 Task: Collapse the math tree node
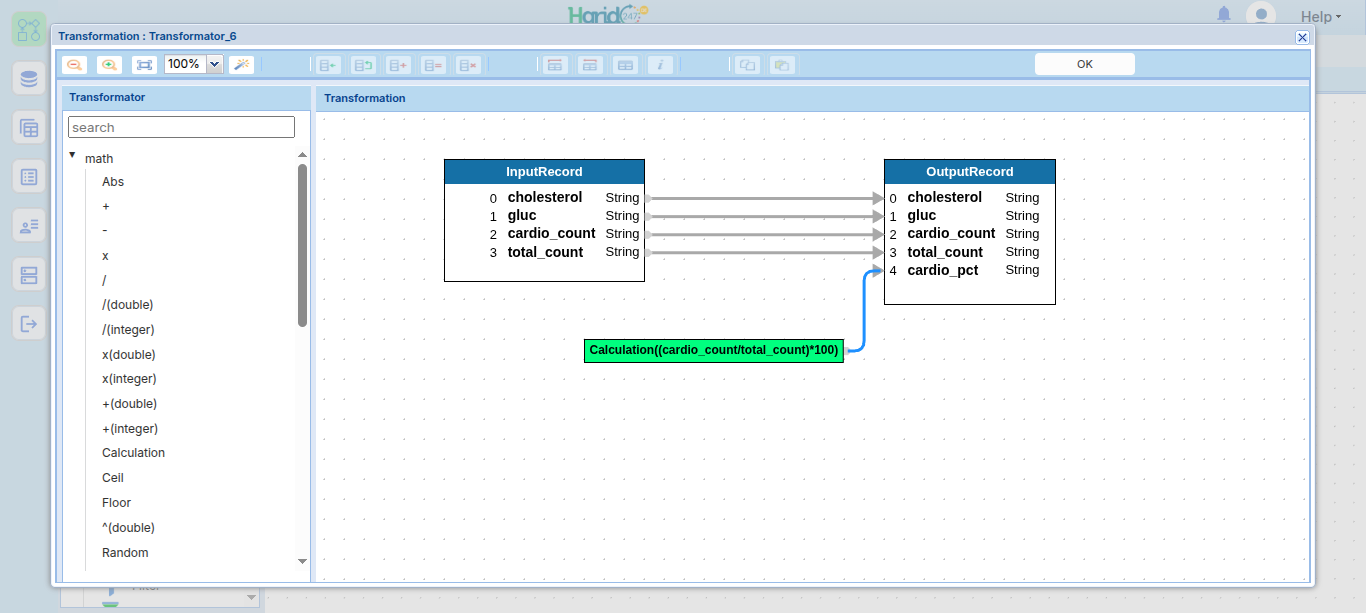(73, 155)
